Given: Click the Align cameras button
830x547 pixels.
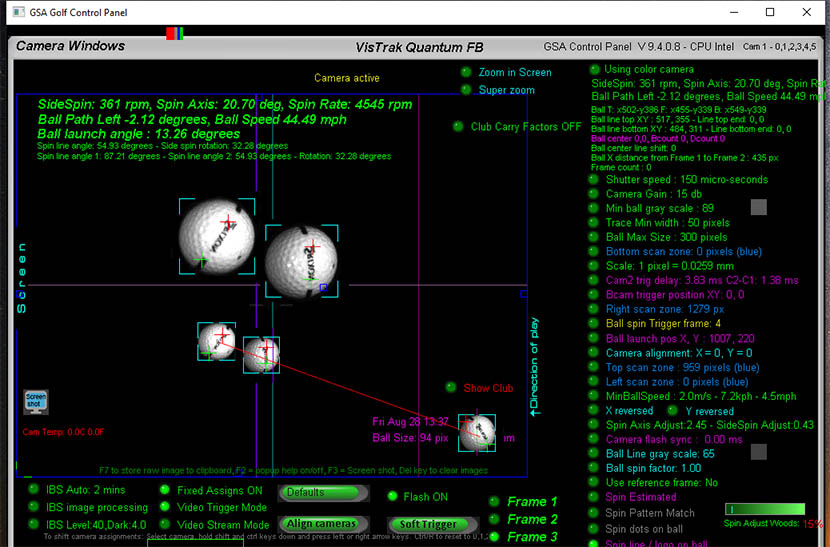Looking at the screenshot, I should click(323, 524).
